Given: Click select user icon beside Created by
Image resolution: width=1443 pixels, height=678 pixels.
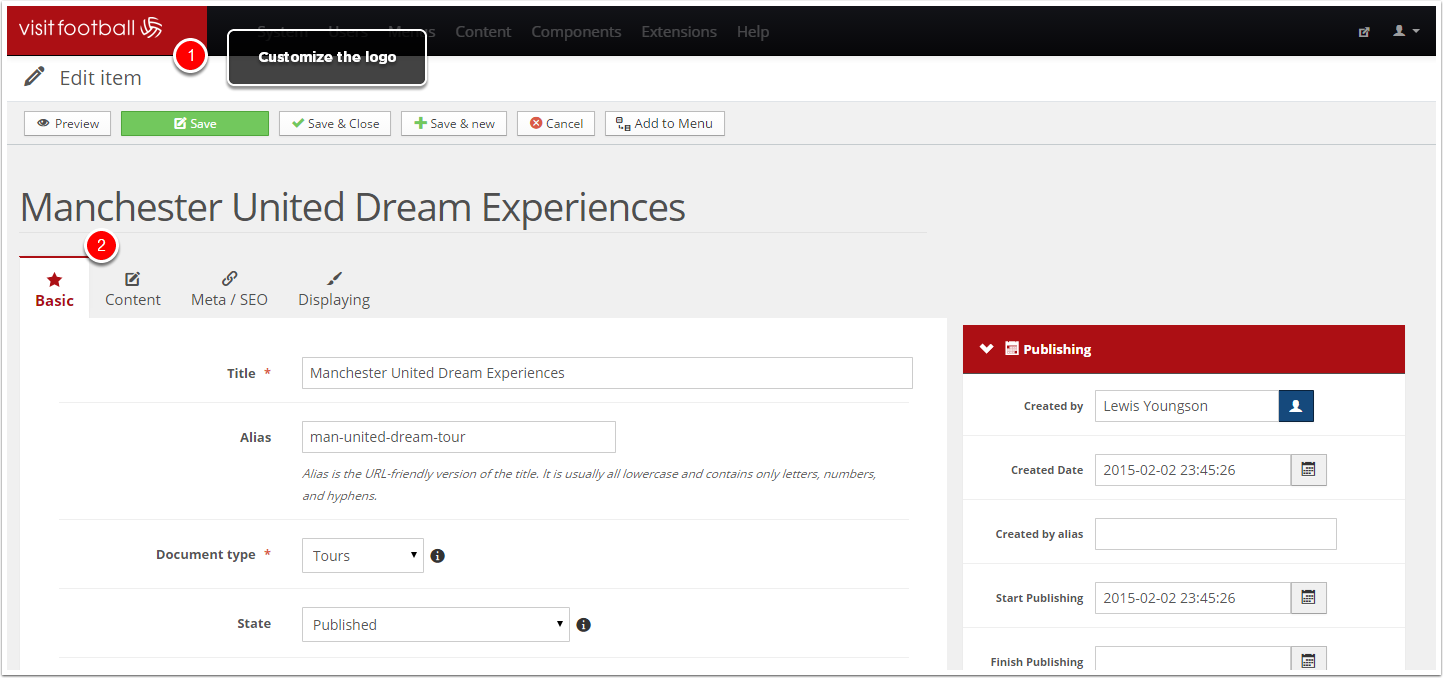Looking at the screenshot, I should [1296, 406].
